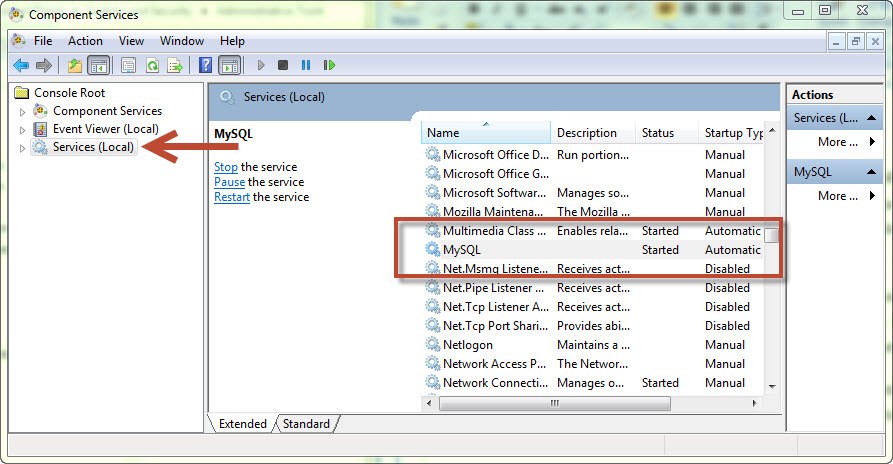
Task: Click the Export List toolbar icon
Action: pyautogui.click(x=175, y=65)
